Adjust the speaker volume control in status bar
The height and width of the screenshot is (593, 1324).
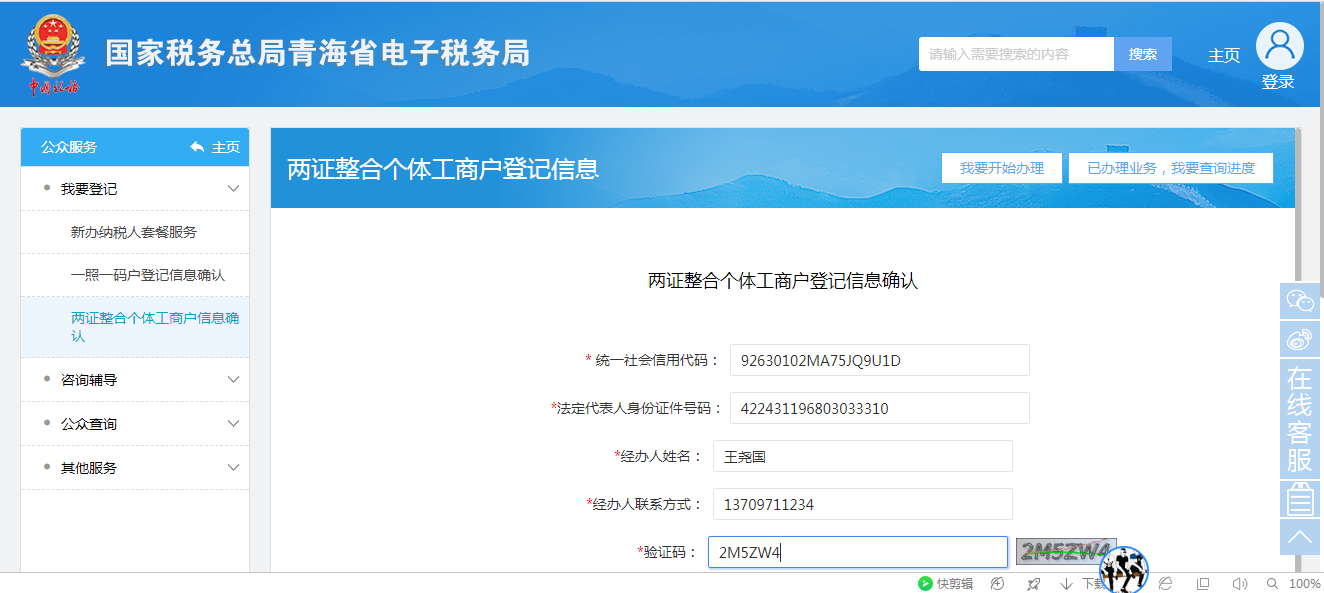[1240, 584]
